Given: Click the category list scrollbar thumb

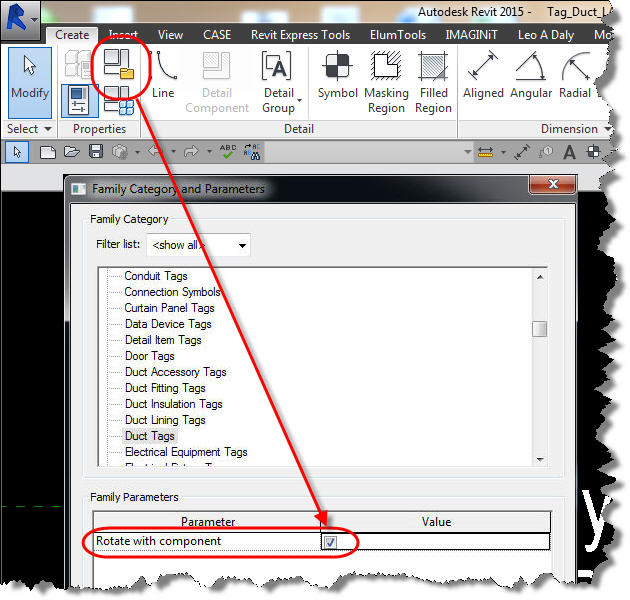Looking at the screenshot, I should 539,329.
